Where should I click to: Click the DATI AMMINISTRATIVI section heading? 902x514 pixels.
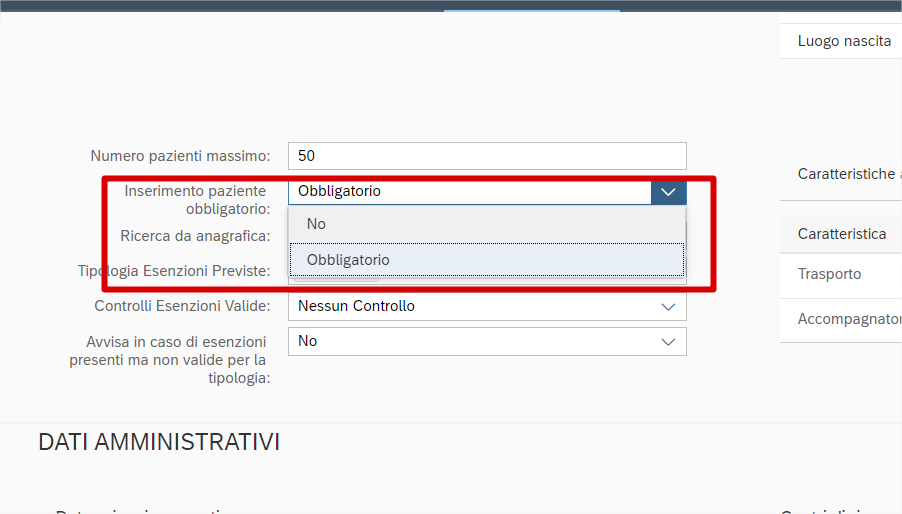pos(159,442)
